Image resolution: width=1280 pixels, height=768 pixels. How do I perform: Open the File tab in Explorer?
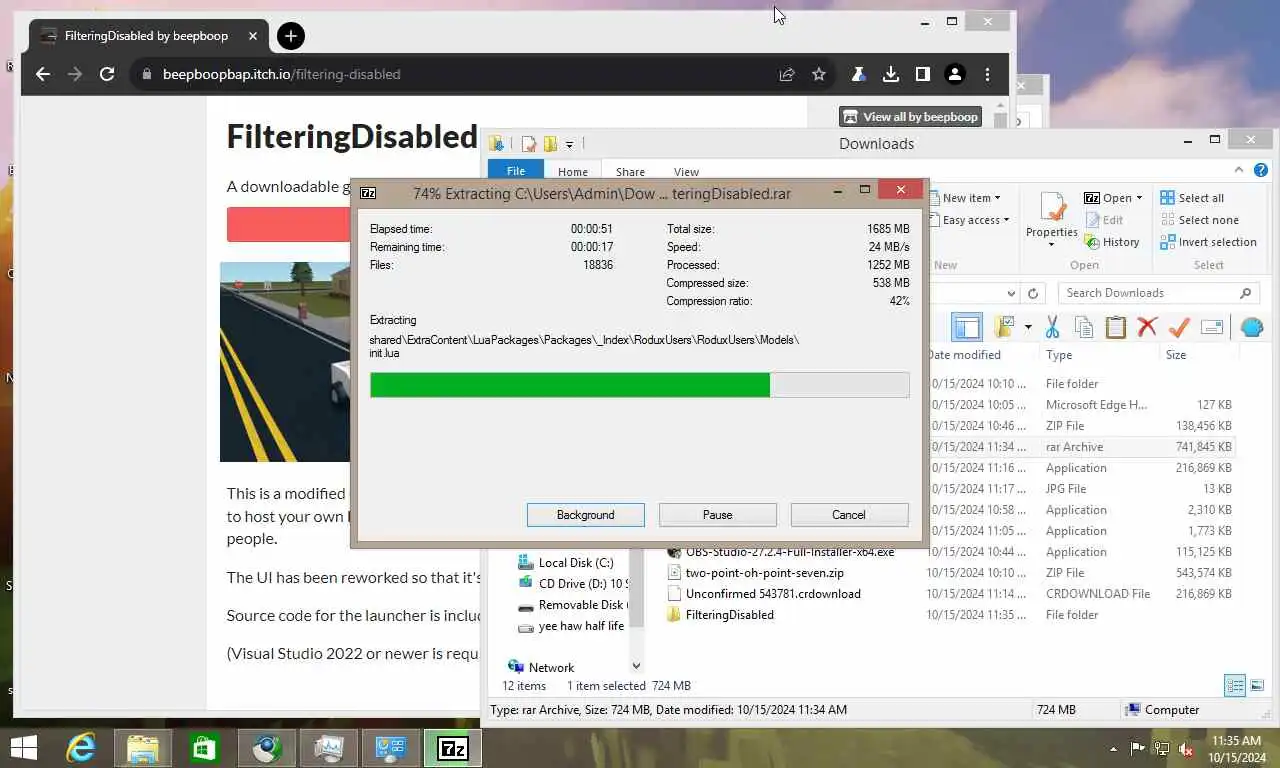click(x=516, y=171)
